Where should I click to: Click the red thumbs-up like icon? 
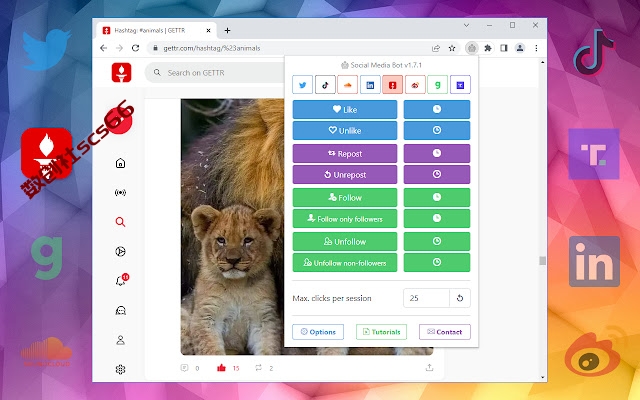click(222, 368)
